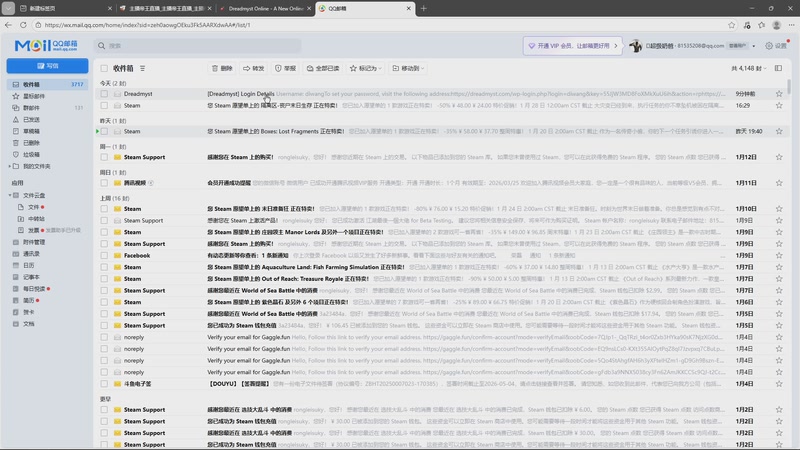Select the checkbox for the Facebook email
This screenshot has width=800, height=450.
tap(104, 256)
